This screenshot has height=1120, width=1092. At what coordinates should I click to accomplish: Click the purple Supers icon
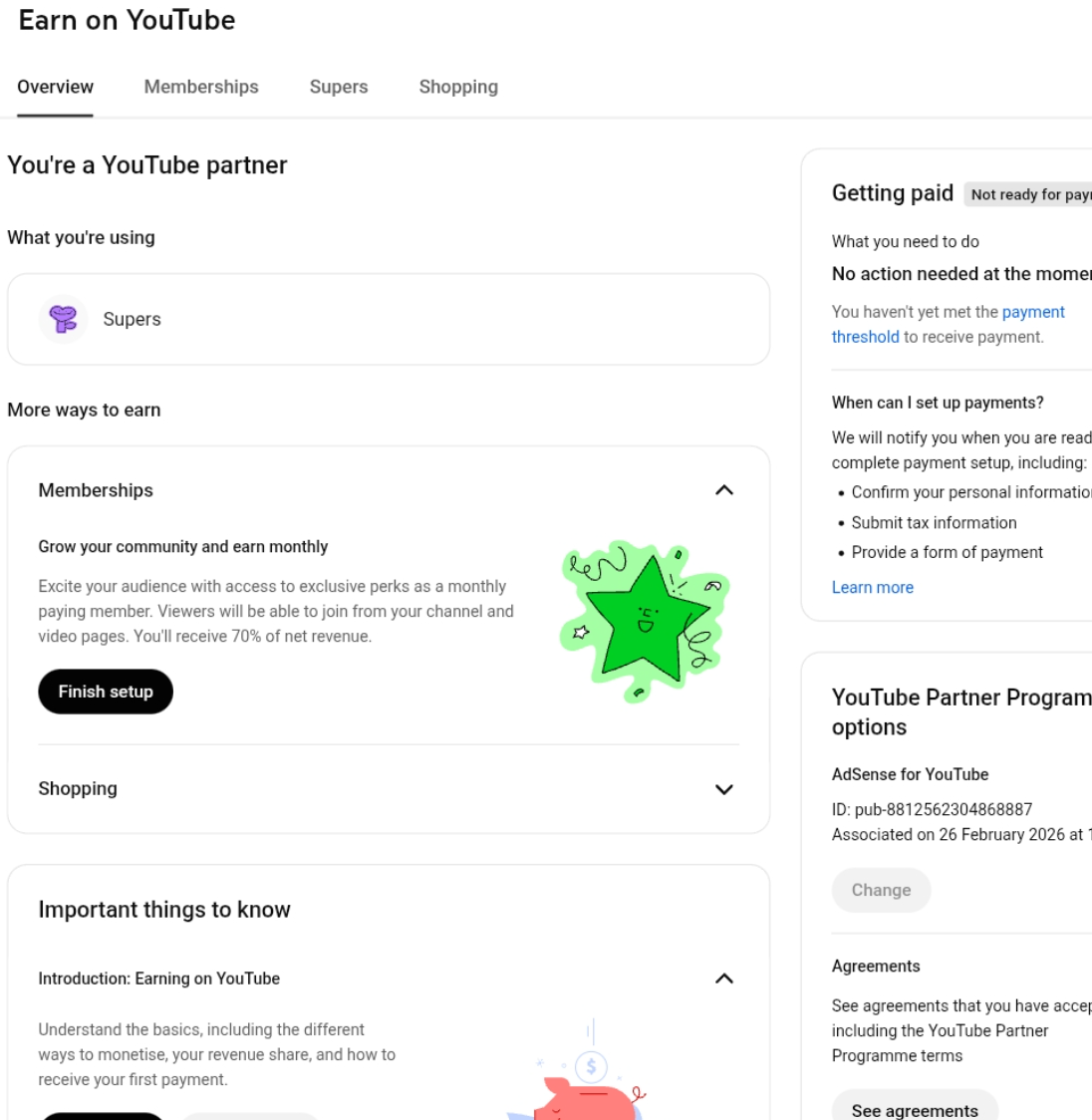coord(63,319)
